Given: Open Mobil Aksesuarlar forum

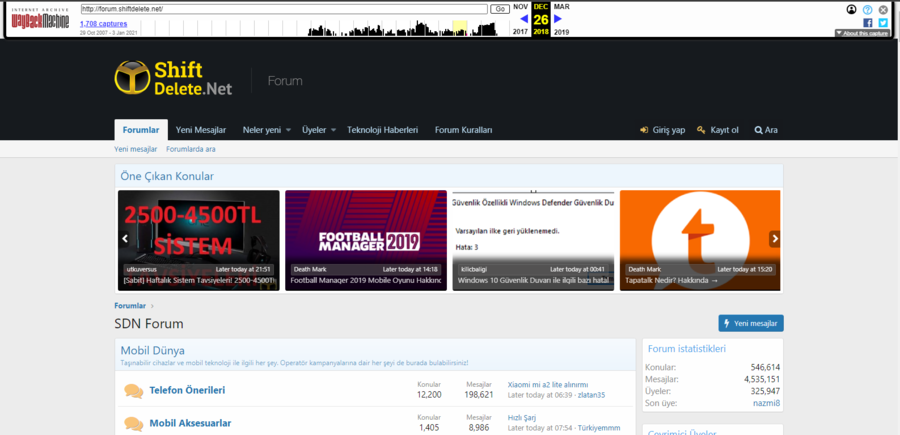Looking at the screenshot, I should click(x=190, y=424).
